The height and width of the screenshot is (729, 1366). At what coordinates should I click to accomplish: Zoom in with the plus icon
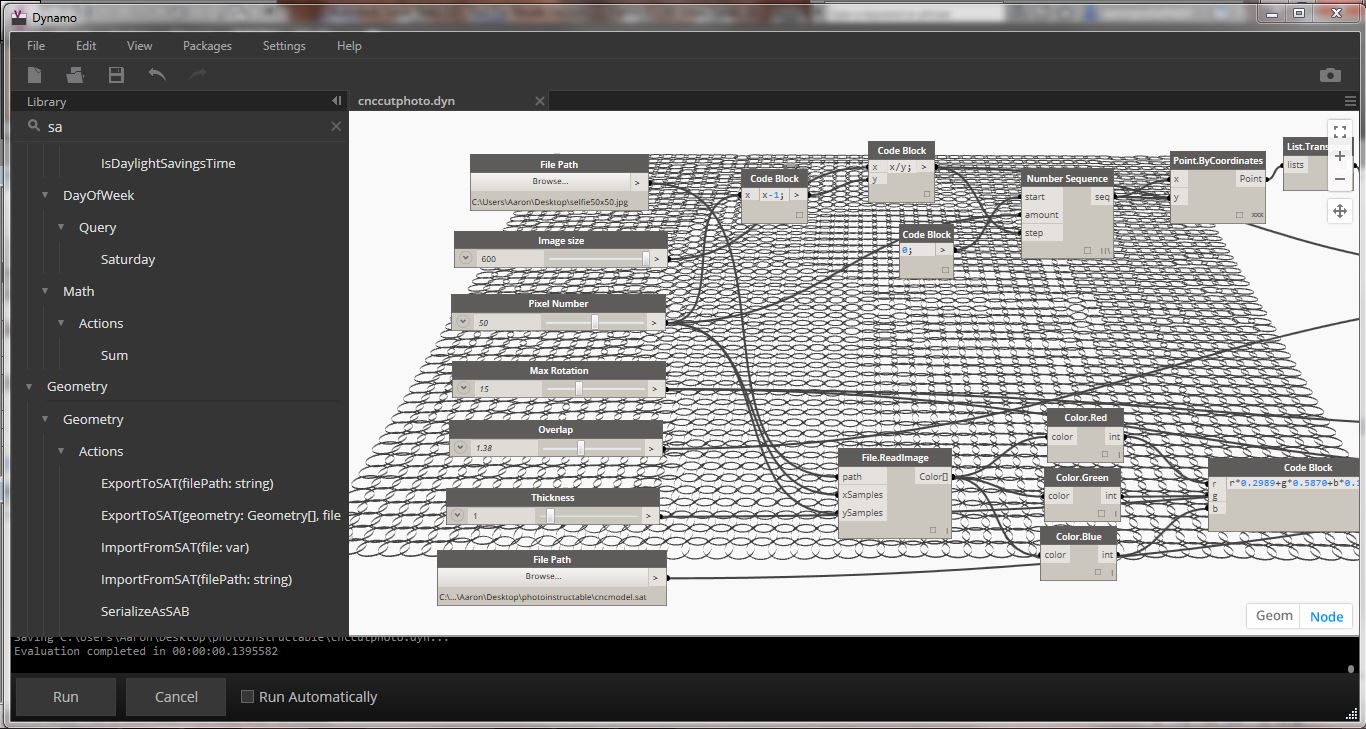(x=1340, y=155)
